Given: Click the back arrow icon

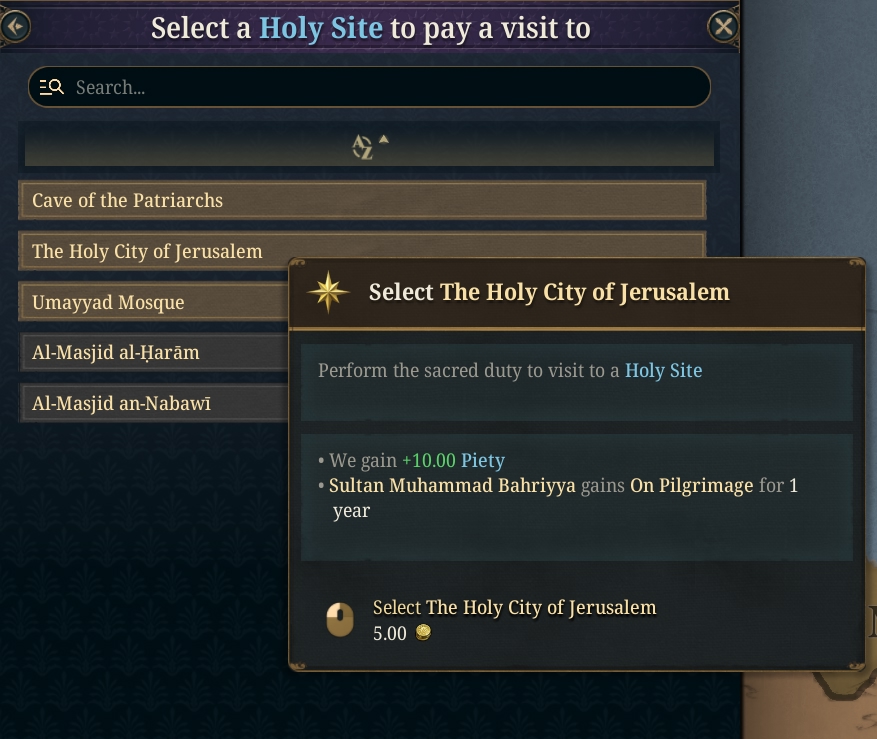Looking at the screenshot, I should [x=15, y=26].
